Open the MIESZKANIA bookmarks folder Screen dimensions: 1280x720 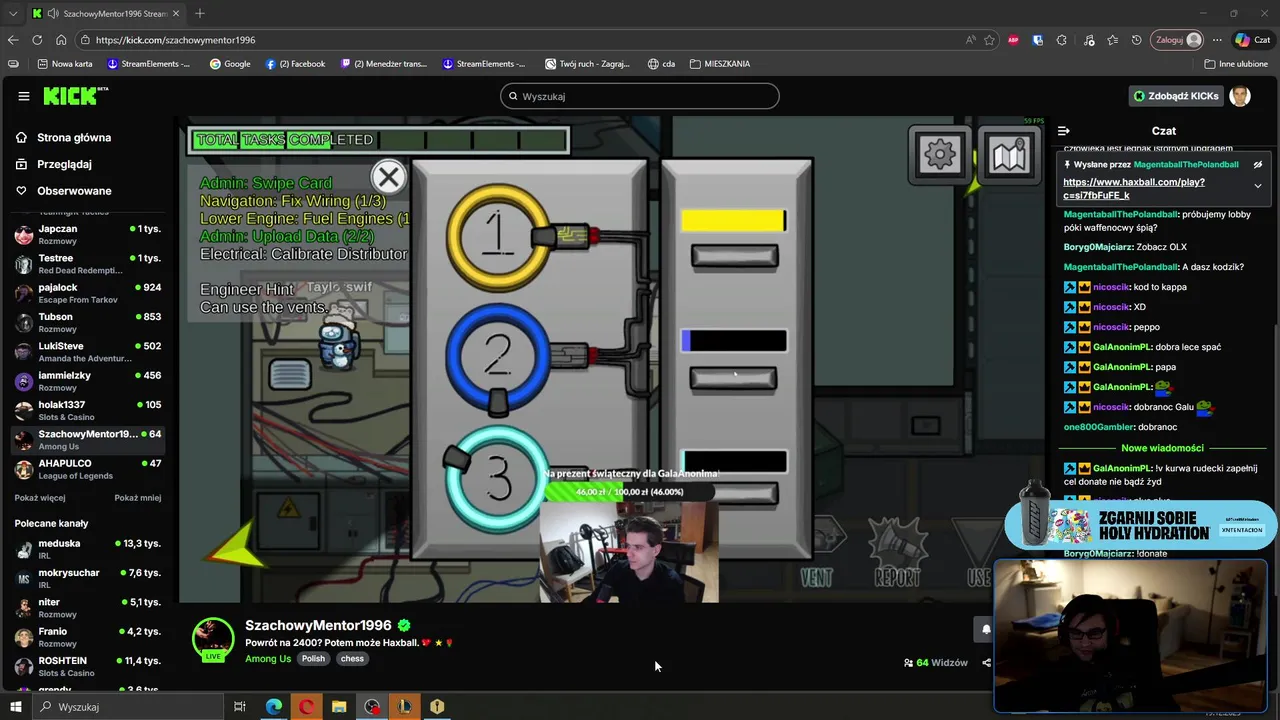click(719, 64)
